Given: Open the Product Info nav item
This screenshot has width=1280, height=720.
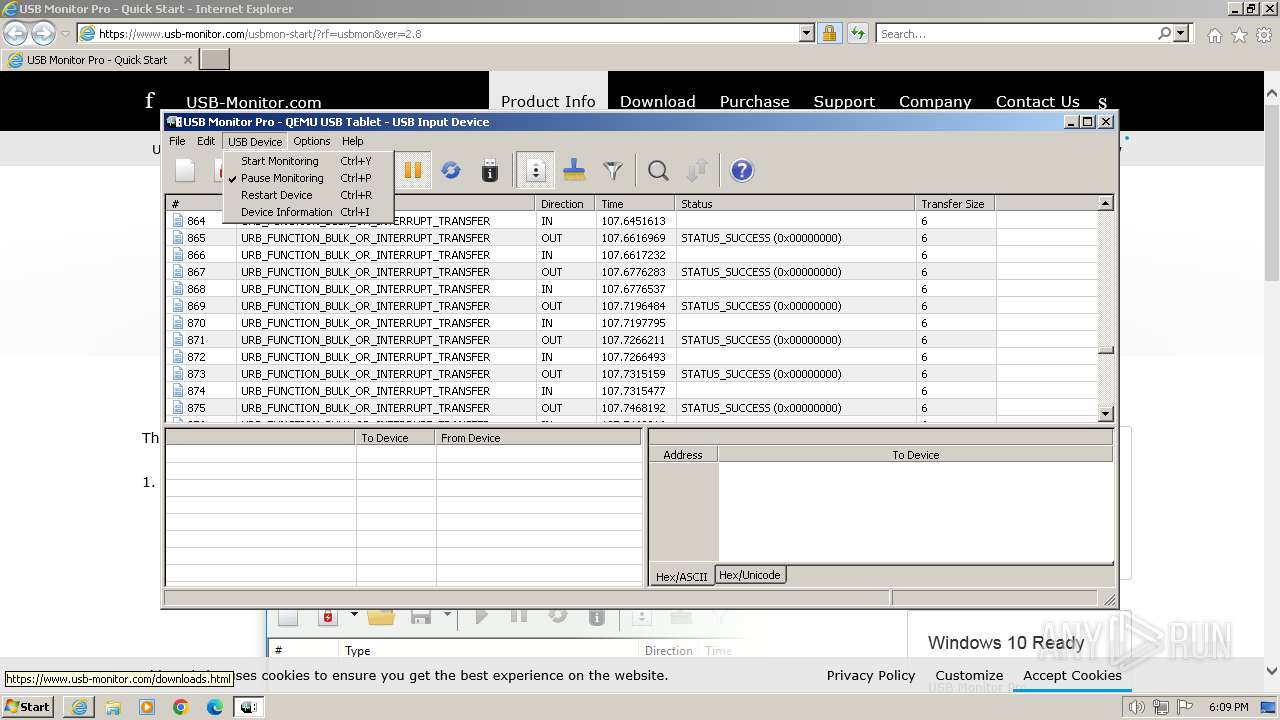Looking at the screenshot, I should [x=548, y=102].
